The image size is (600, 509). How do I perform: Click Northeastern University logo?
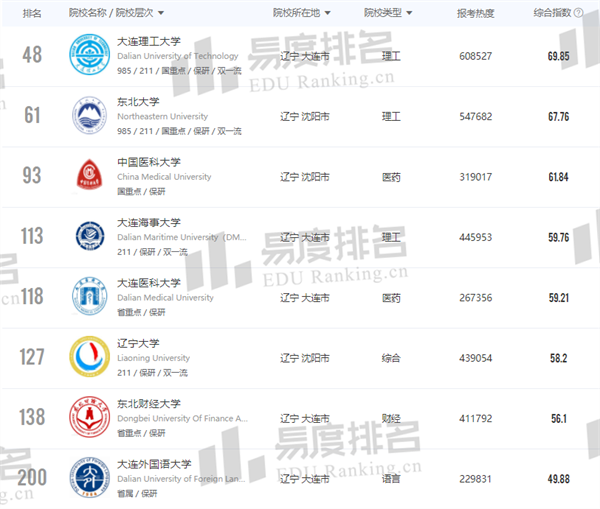pos(90,115)
